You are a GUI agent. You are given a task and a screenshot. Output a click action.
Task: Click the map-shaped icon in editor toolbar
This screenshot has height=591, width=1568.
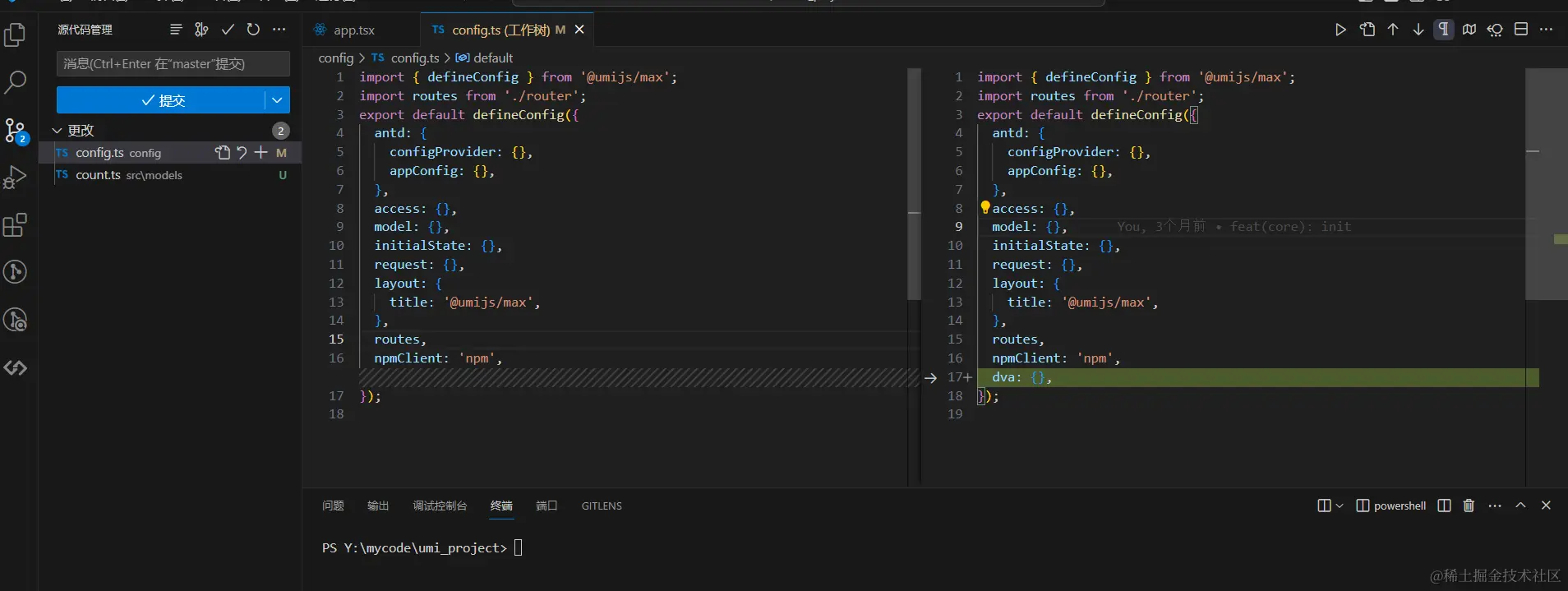point(1469,30)
